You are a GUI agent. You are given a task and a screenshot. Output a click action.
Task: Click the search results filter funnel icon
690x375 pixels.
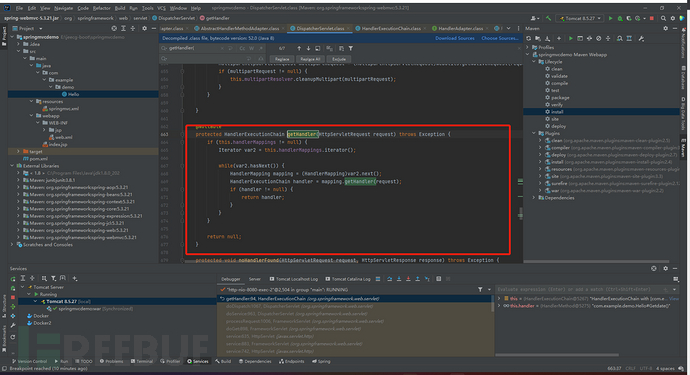[x=351, y=48]
